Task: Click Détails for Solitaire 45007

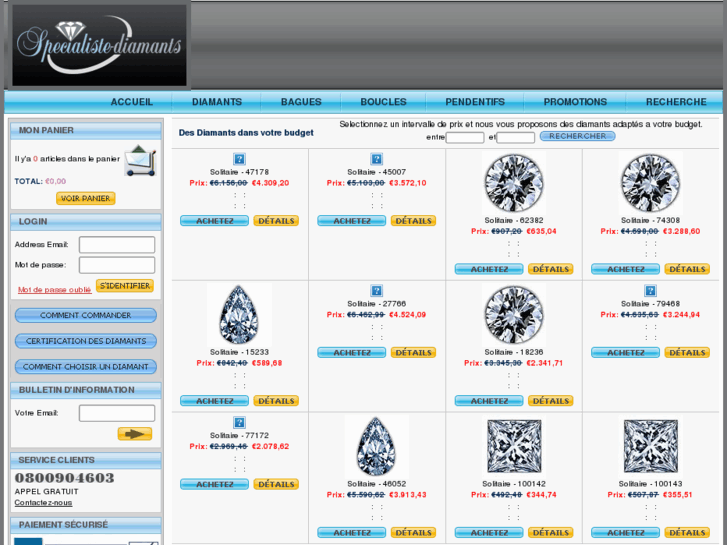Action: click(x=413, y=221)
